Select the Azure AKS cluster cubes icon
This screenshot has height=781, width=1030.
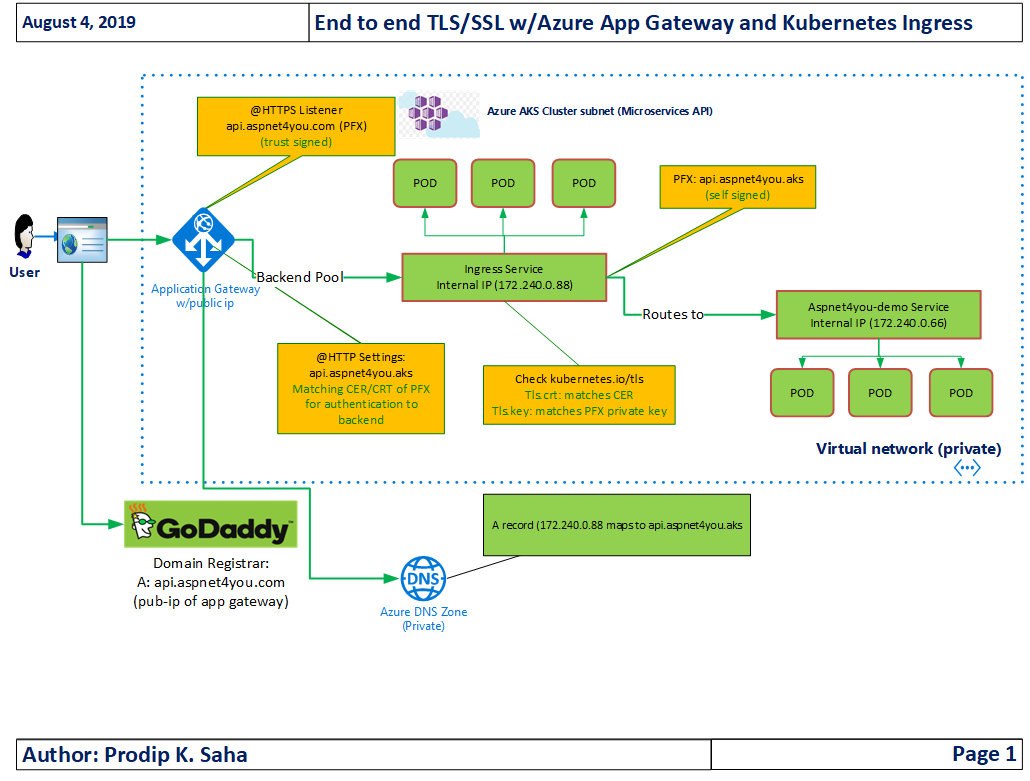439,114
